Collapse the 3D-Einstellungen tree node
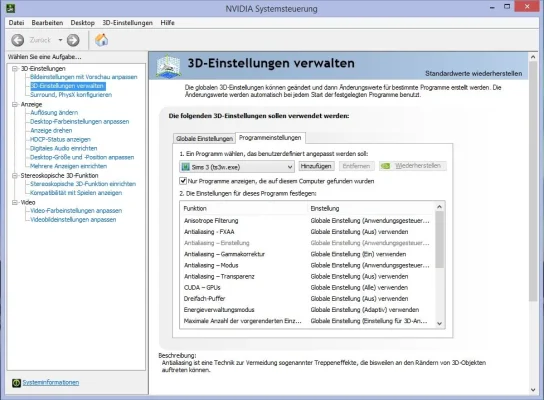Image resolution: width=544 pixels, height=400 pixels. pos(15,69)
